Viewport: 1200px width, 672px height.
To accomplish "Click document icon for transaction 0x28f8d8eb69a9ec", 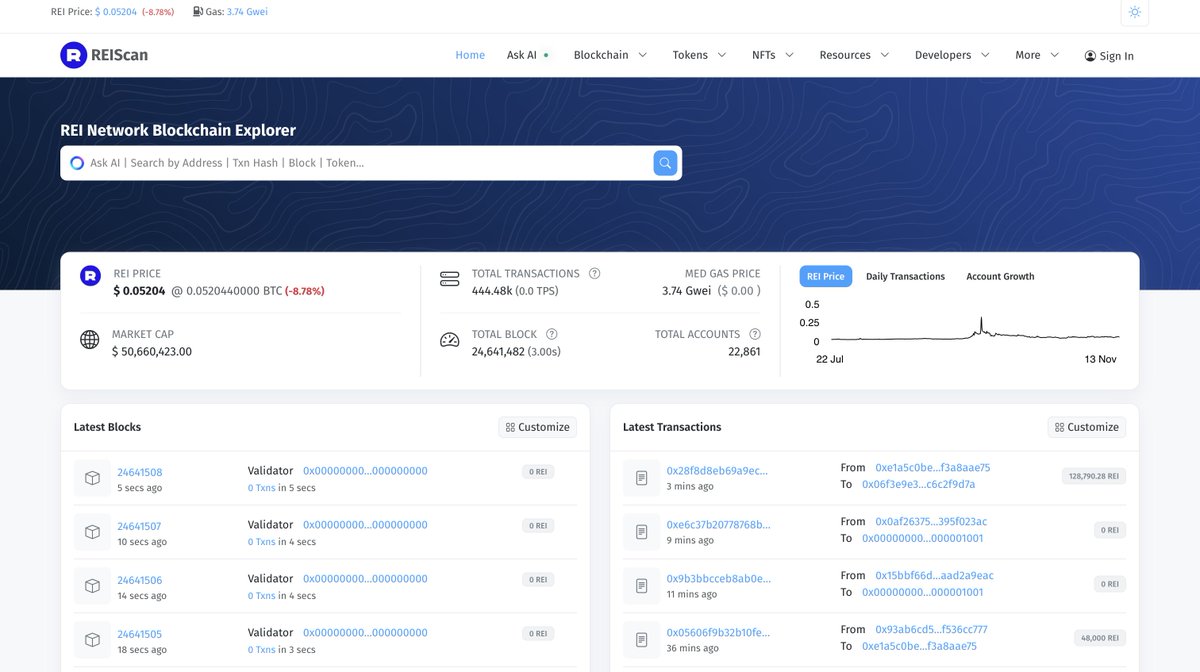I will click(641, 479).
